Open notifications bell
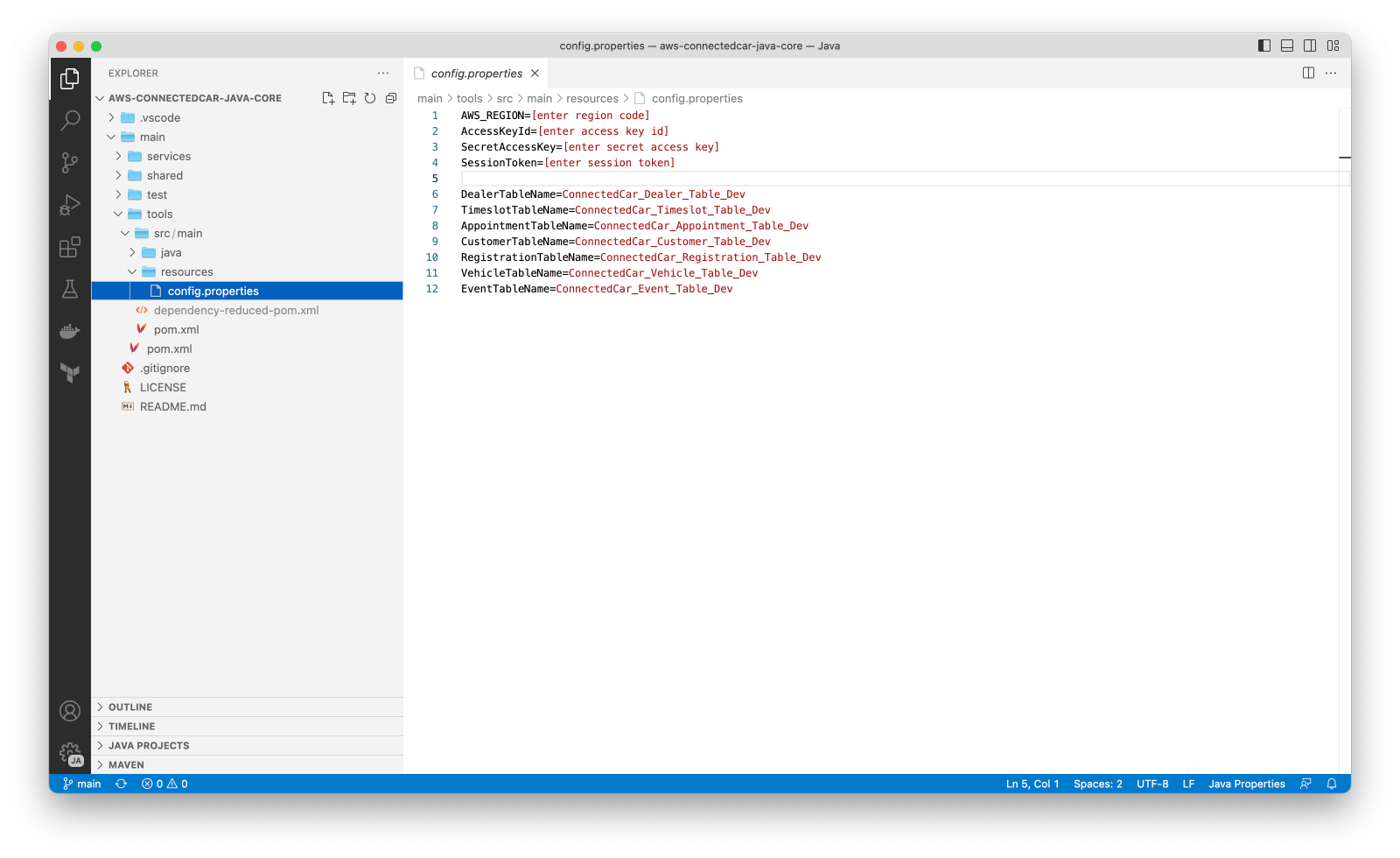The image size is (1400, 858). (x=1332, y=784)
